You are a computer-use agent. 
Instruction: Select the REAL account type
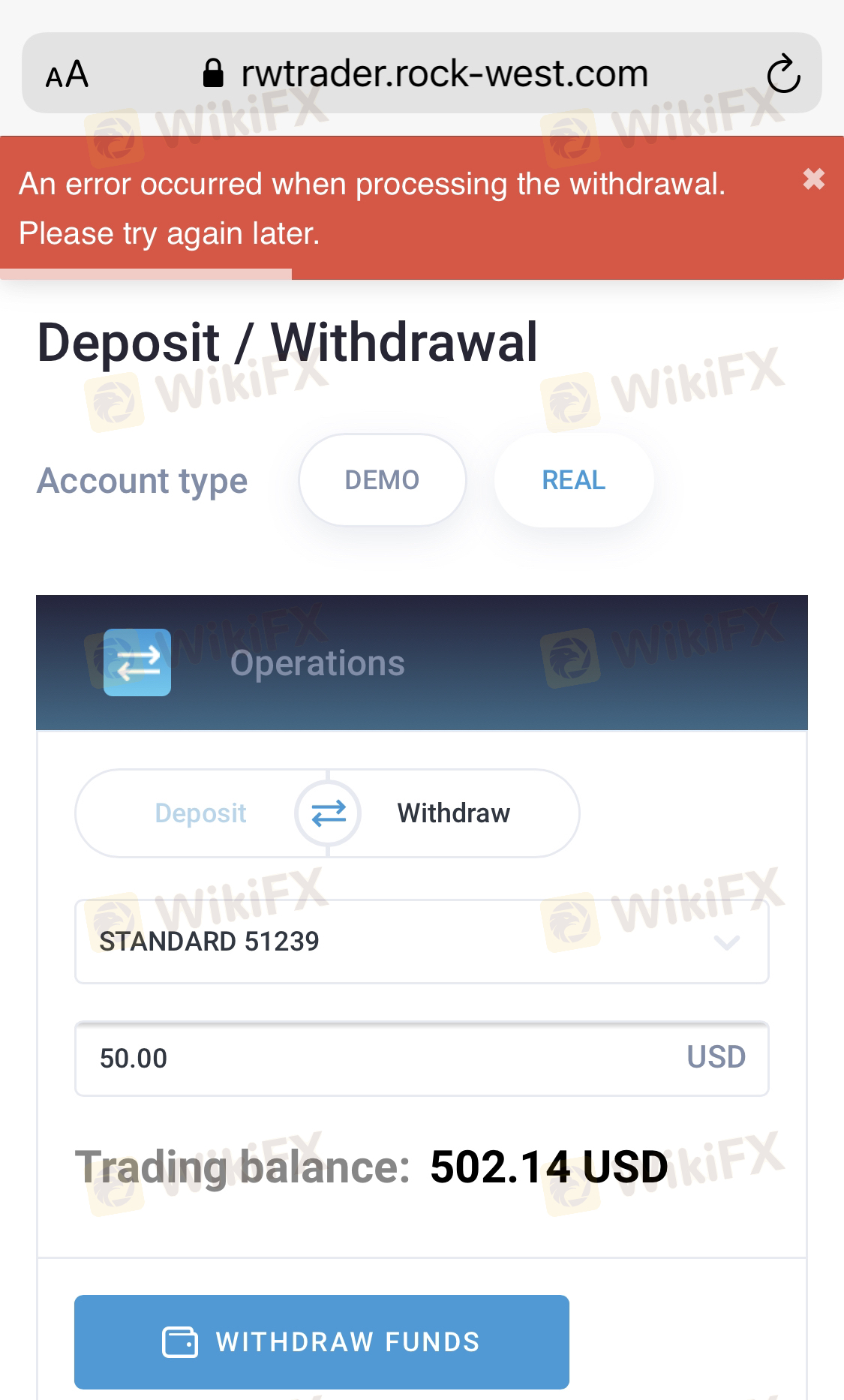click(574, 480)
